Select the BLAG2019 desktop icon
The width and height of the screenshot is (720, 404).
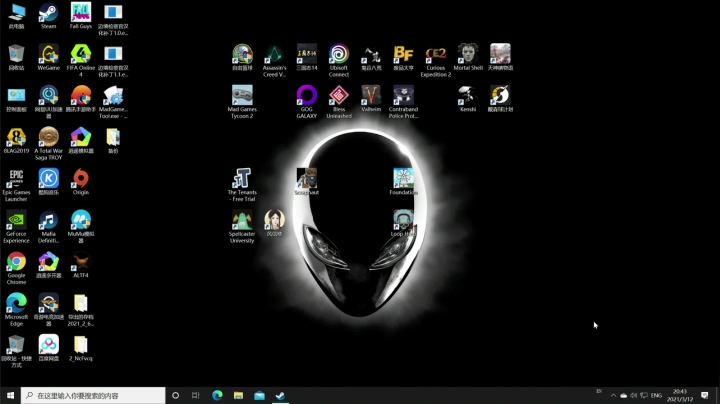point(16,140)
